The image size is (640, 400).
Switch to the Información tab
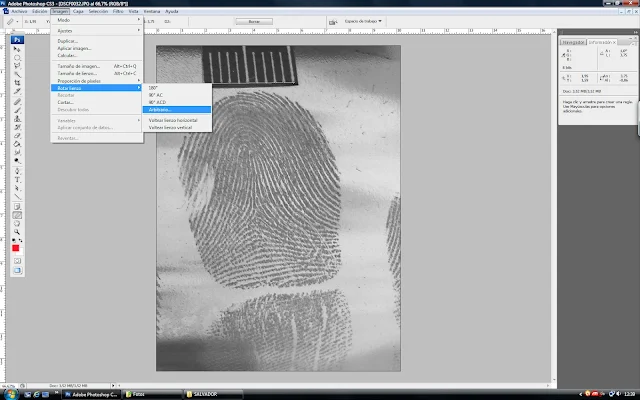(602, 42)
